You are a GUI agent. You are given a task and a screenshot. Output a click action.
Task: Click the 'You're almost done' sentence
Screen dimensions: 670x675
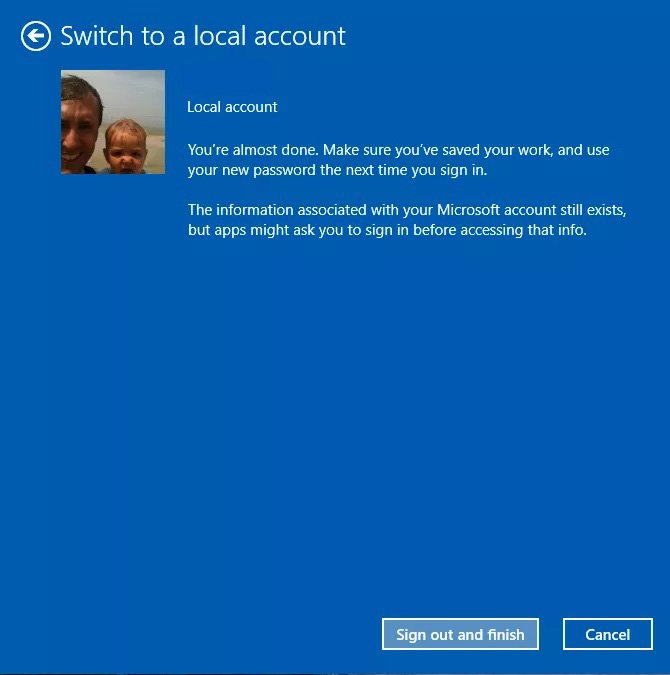(252, 150)
